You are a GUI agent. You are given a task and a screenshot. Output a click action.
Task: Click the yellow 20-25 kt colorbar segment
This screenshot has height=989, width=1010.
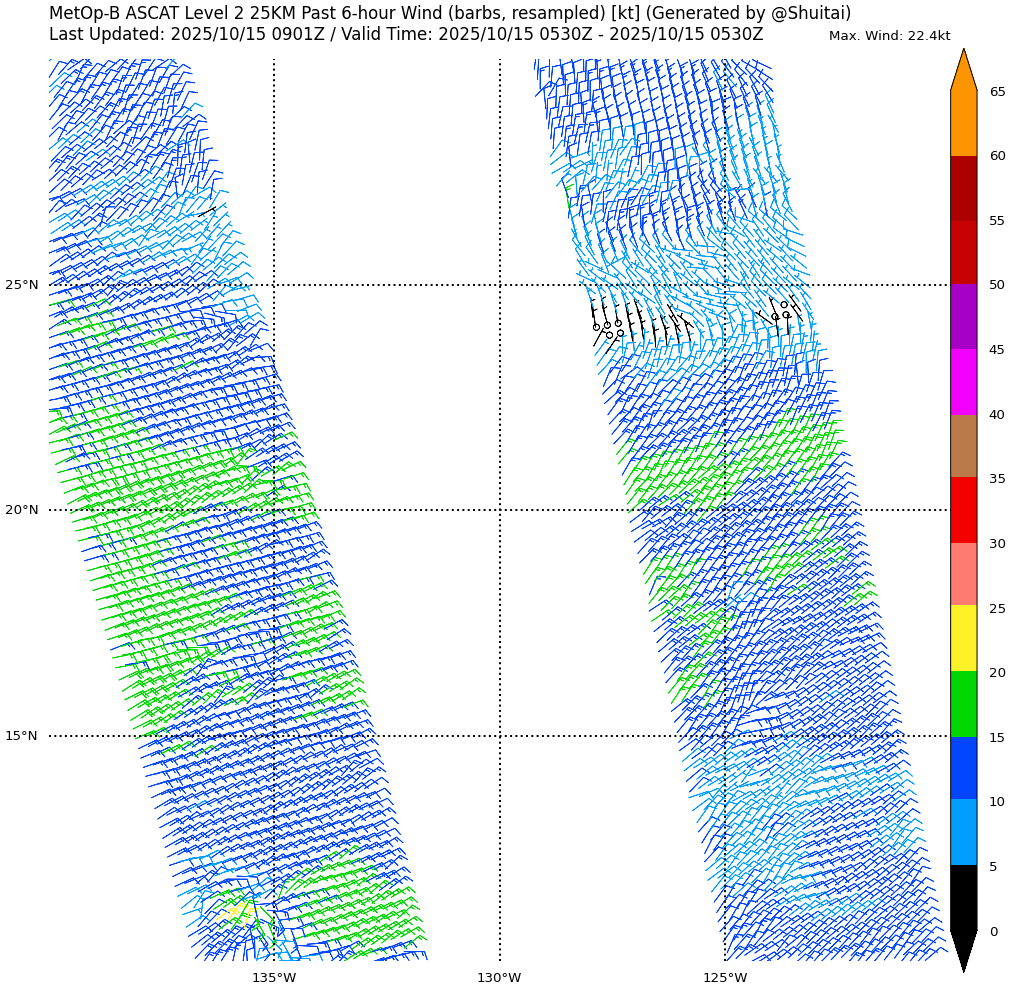[x=963, y=639]
